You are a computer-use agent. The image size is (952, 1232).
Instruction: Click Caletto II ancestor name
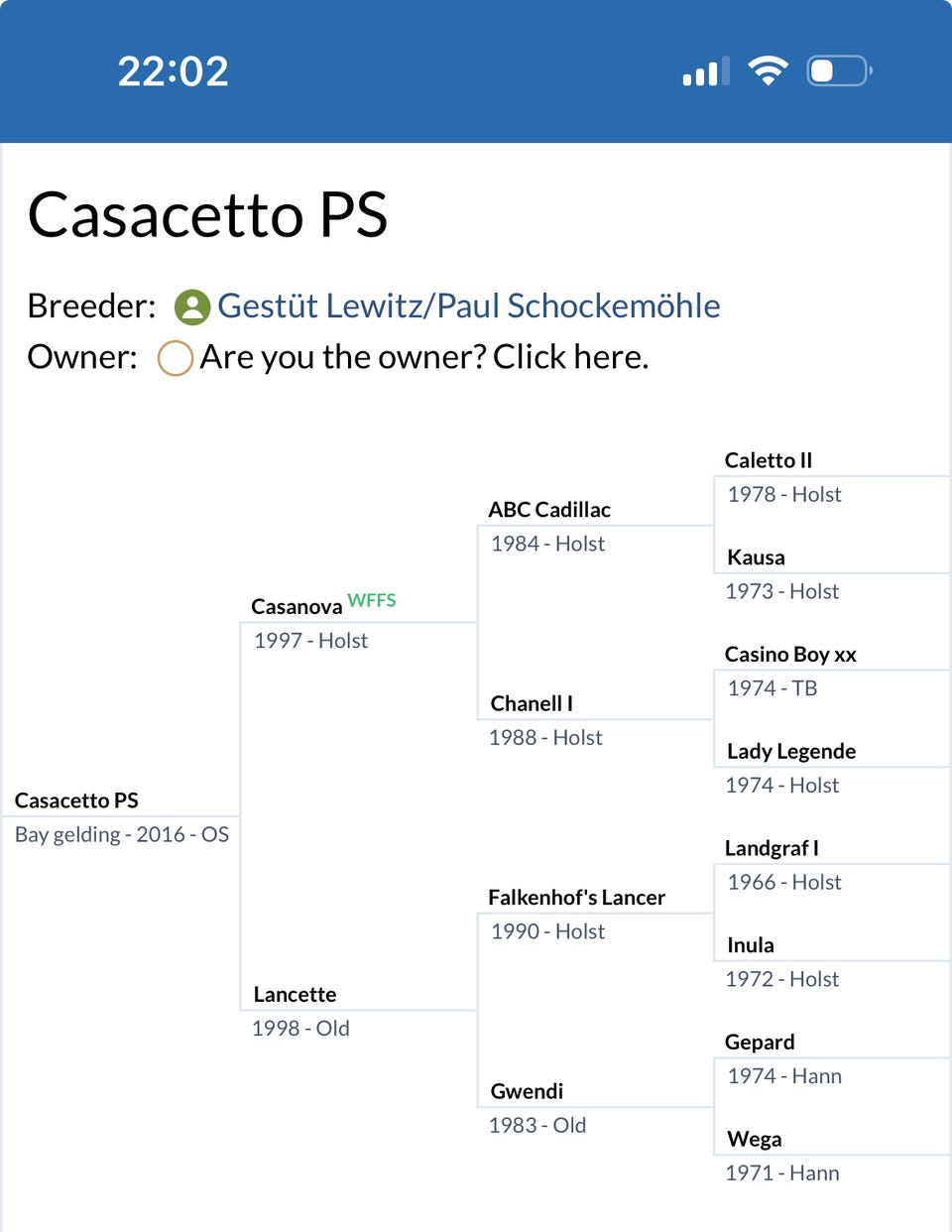click(769, 460)
